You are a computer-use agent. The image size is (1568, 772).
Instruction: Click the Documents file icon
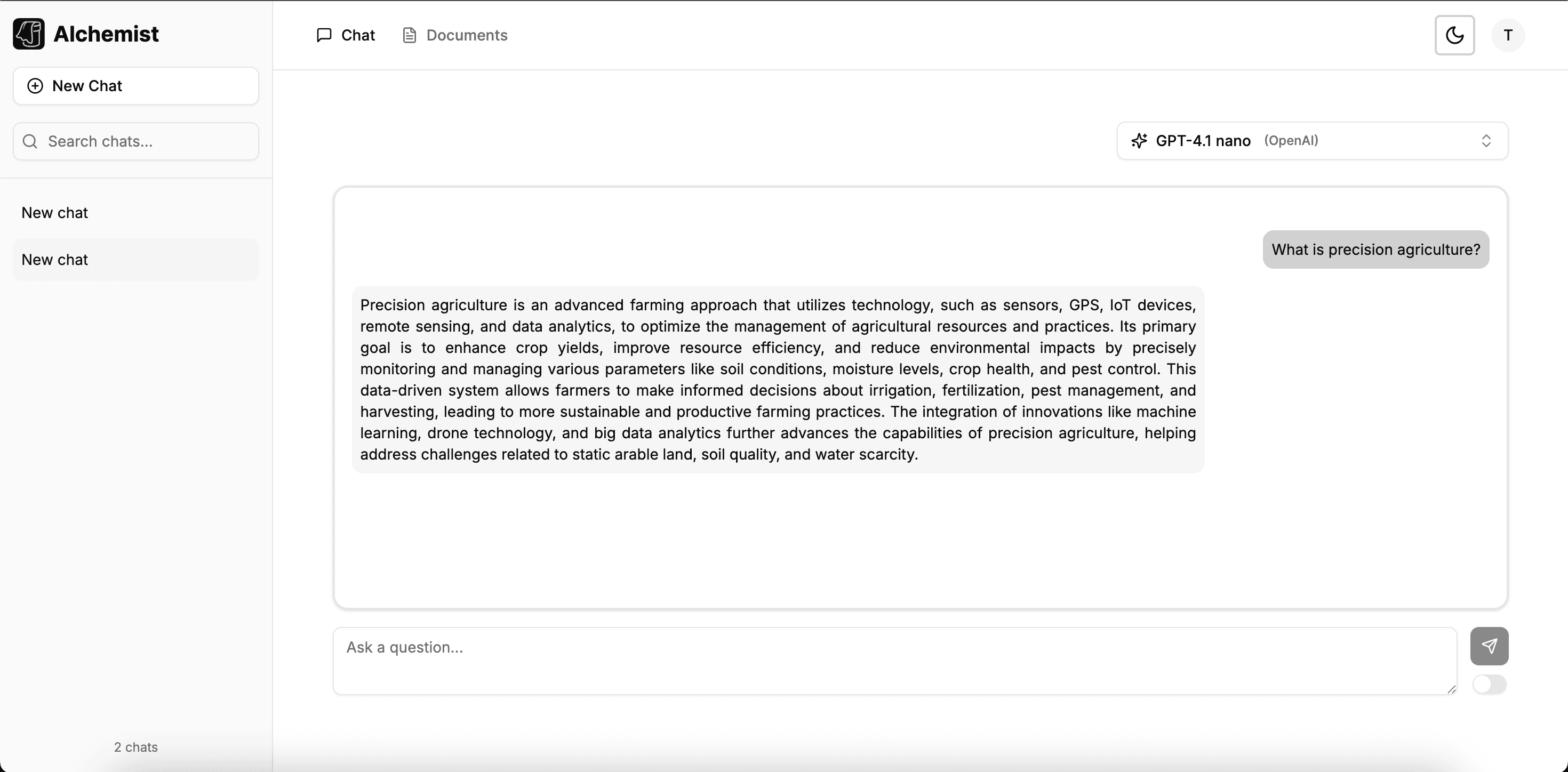point(410,35)
